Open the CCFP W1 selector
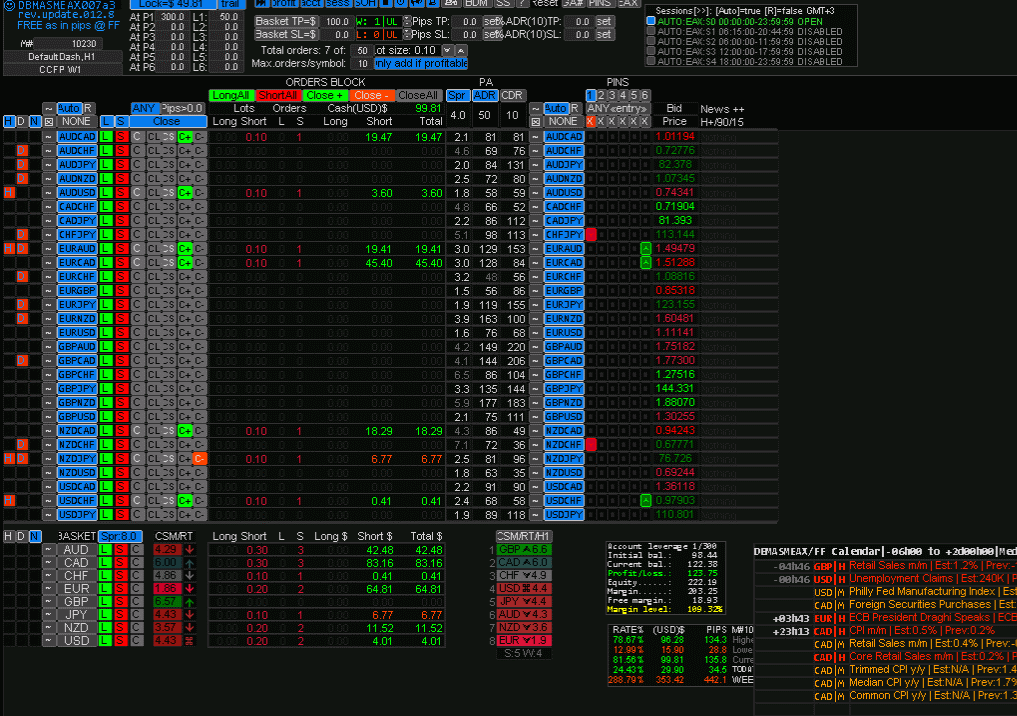This screenshot has height=716, width=1017. tap(62, 69)
